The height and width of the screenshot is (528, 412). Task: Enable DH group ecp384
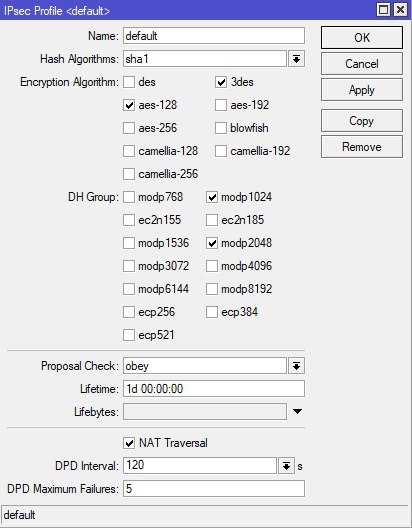tap(212, 312)
